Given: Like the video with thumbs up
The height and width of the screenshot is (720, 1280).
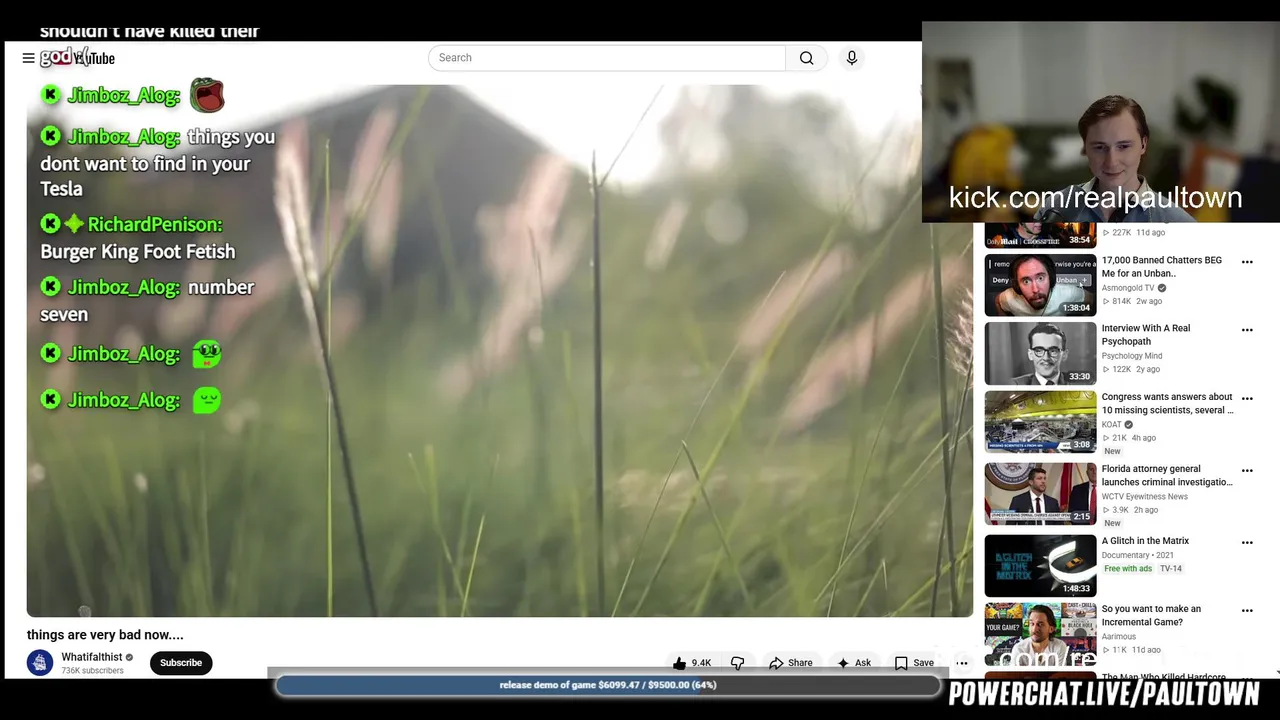Looking at the screenshot, I should click(680, 663).
